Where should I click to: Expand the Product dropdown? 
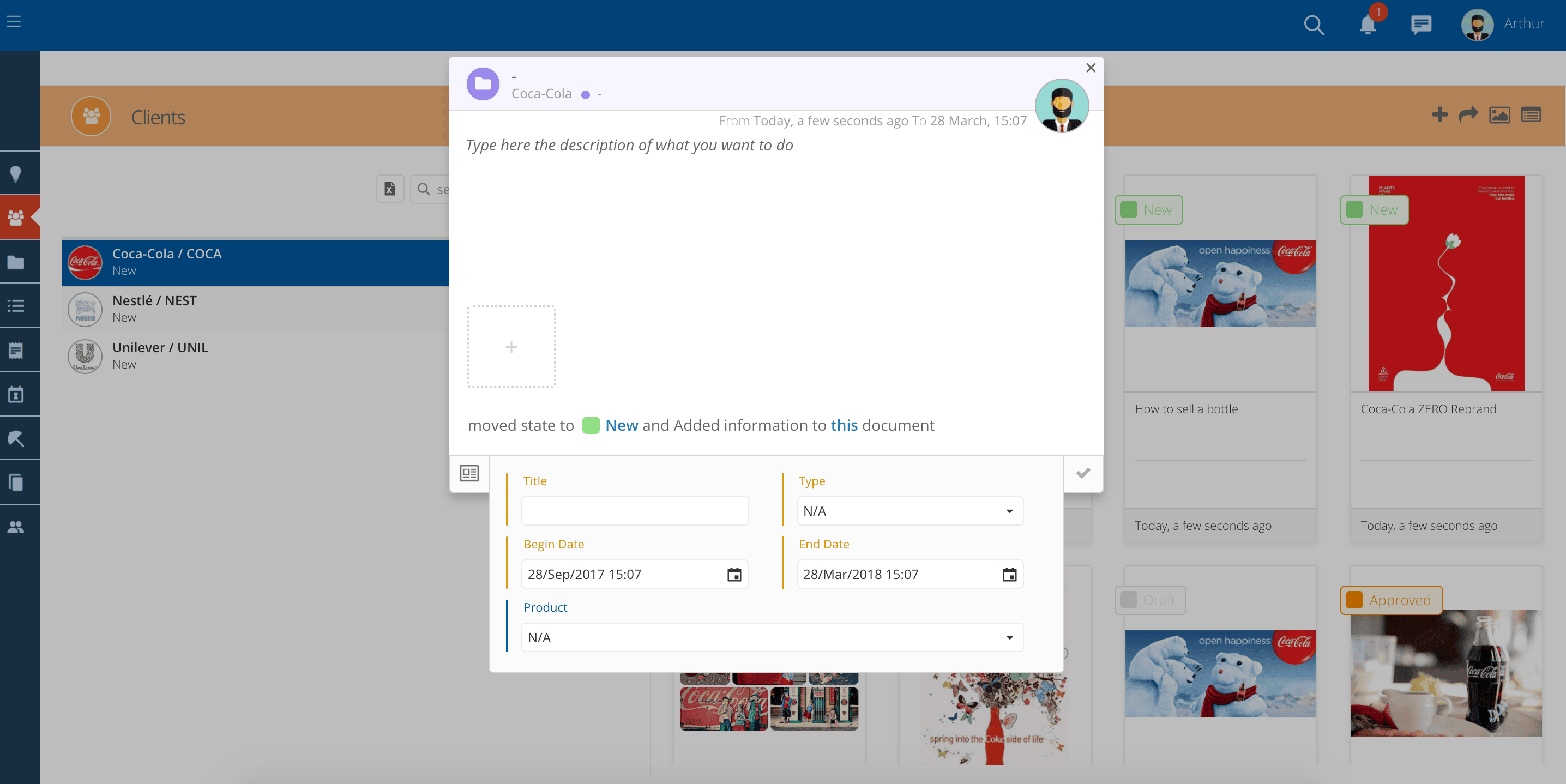point(772,637)
